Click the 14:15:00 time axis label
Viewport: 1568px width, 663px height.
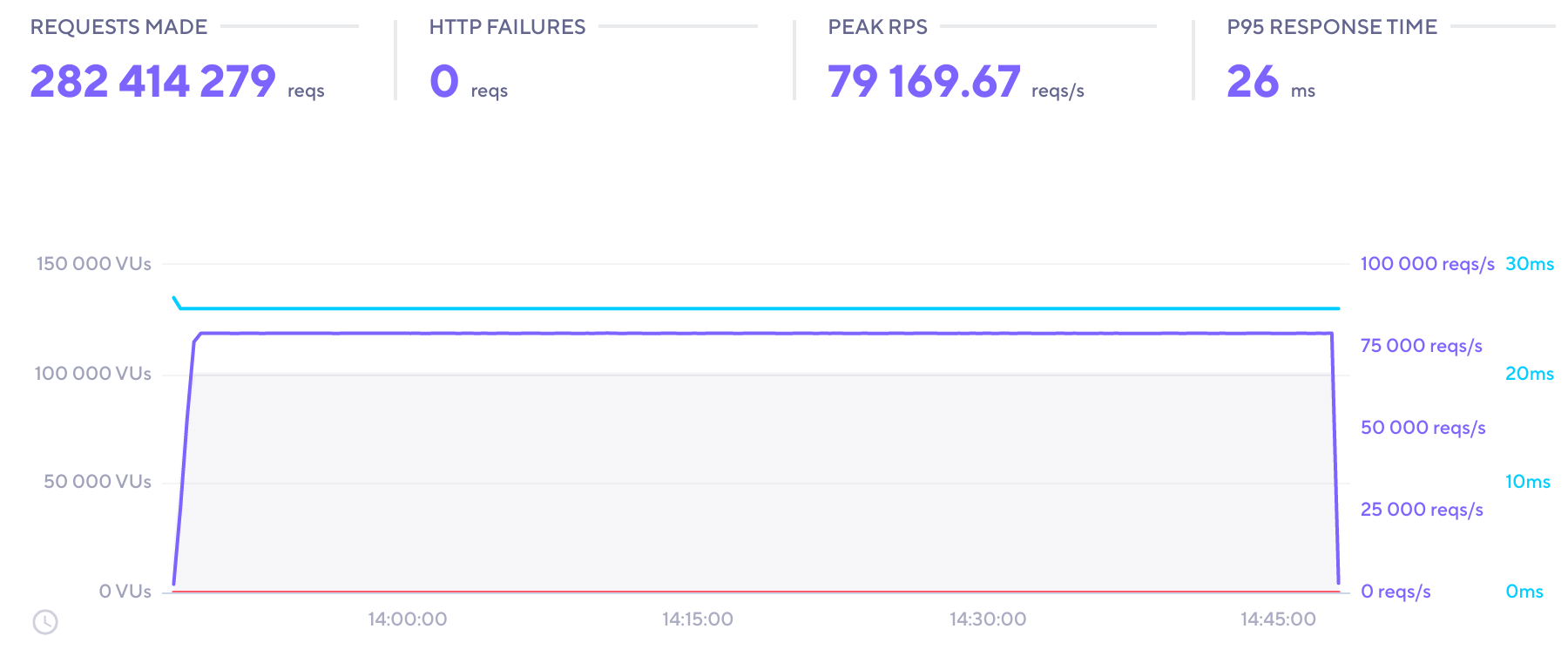[698, 619]
